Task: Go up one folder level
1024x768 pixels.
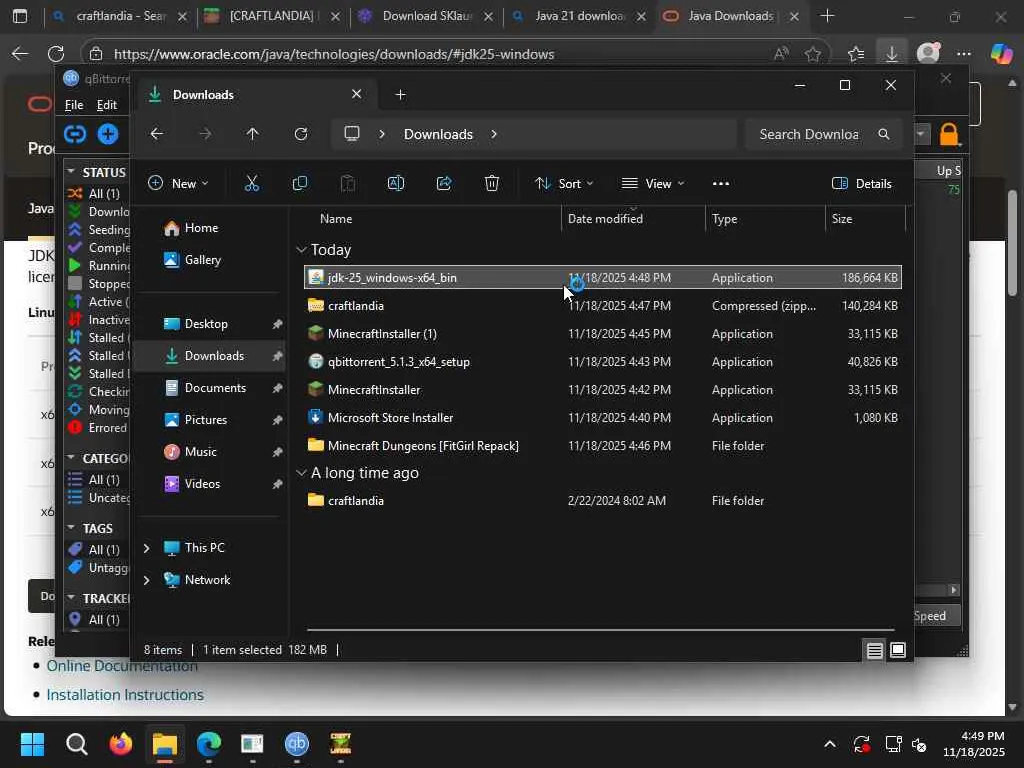Action: (252, 134)
